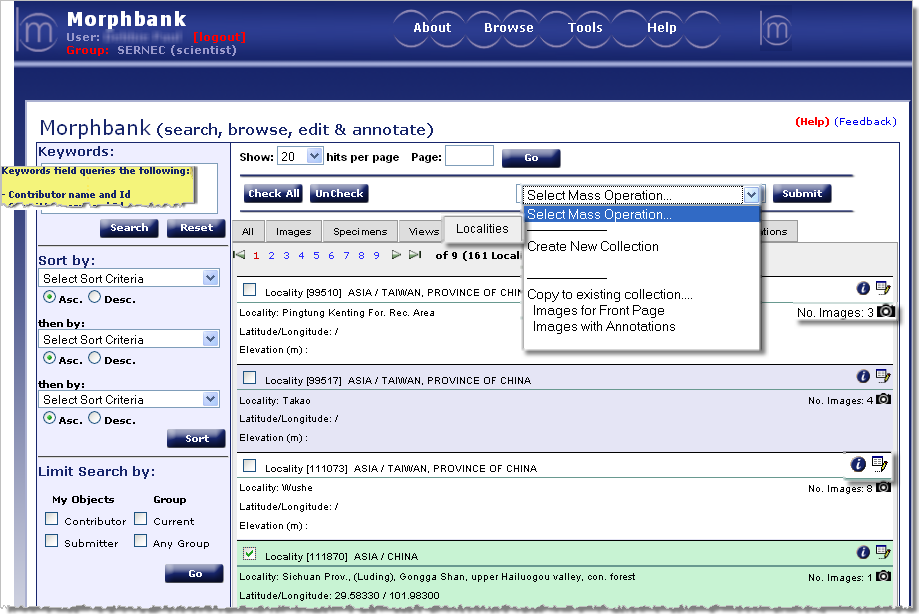Viewport: 919px width, 614px height.
Task: Click the Morphbank logo icon
Action: point(36,30)
